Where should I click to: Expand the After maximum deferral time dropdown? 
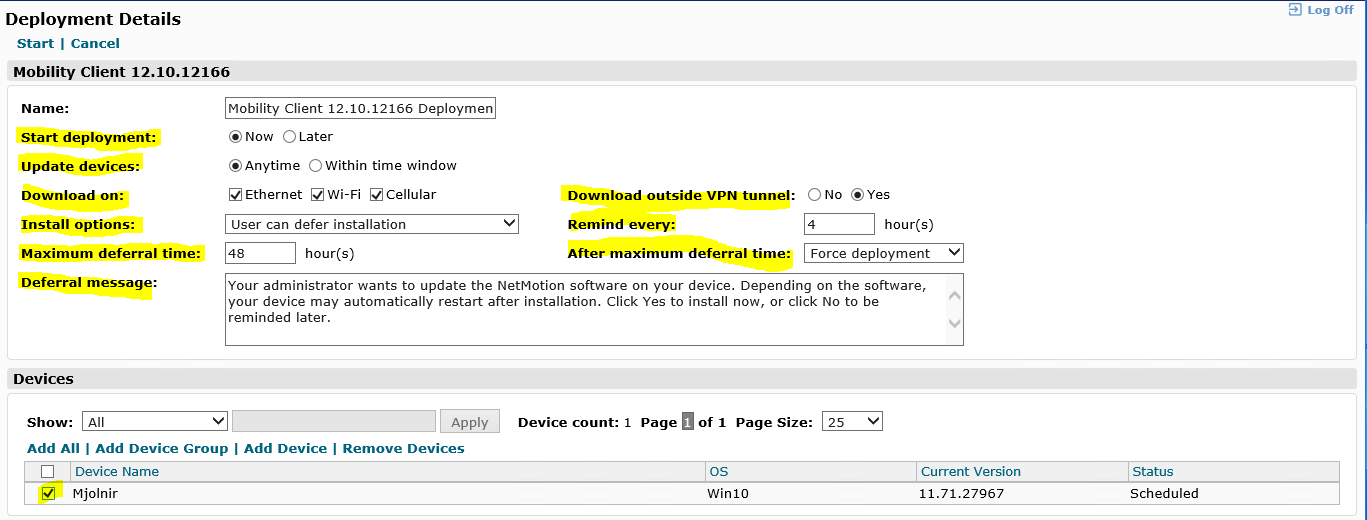coord(883,253)
